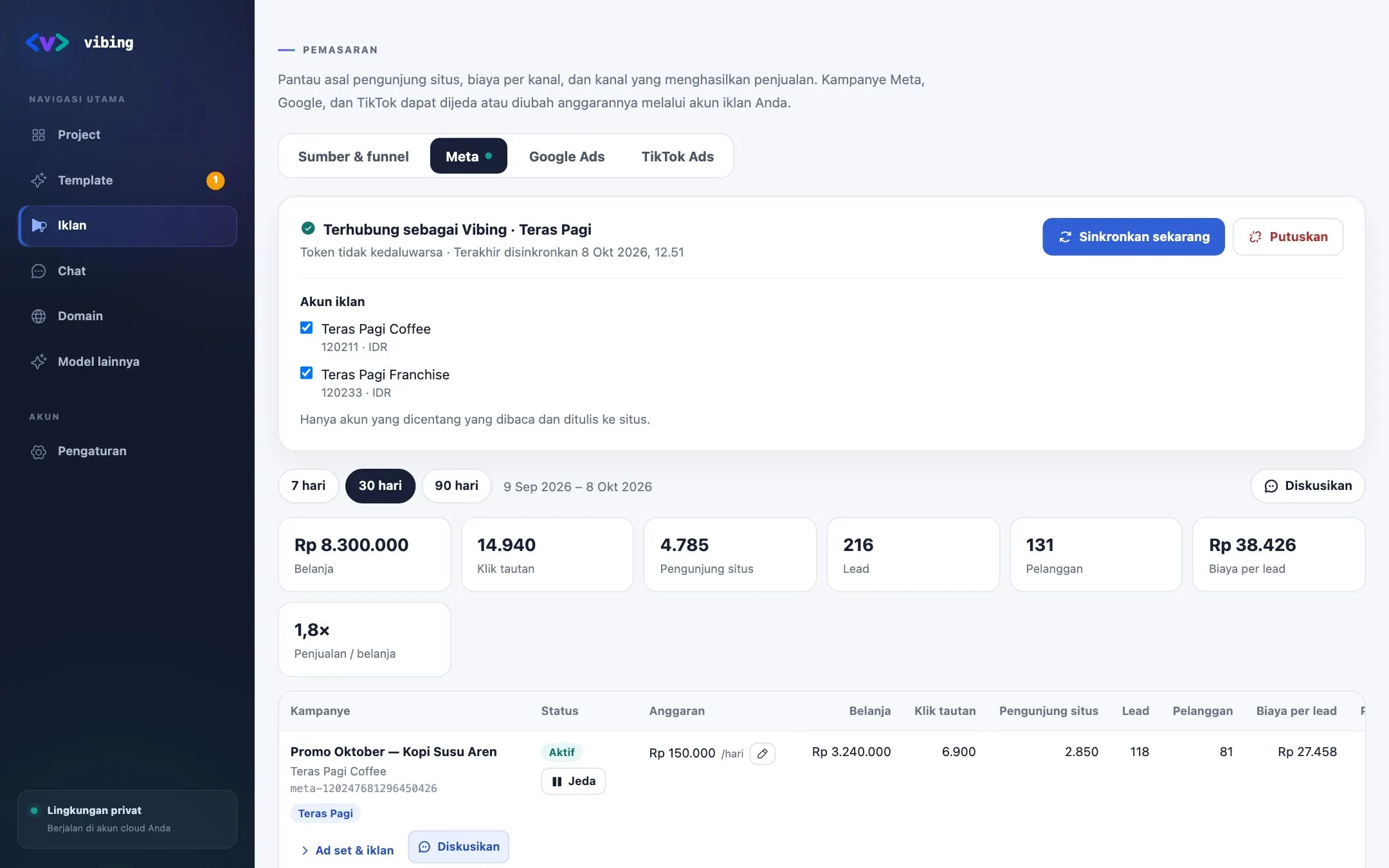Click the Kampanye column header
This screenshot has height=868, width=1389.
(320, 710)
